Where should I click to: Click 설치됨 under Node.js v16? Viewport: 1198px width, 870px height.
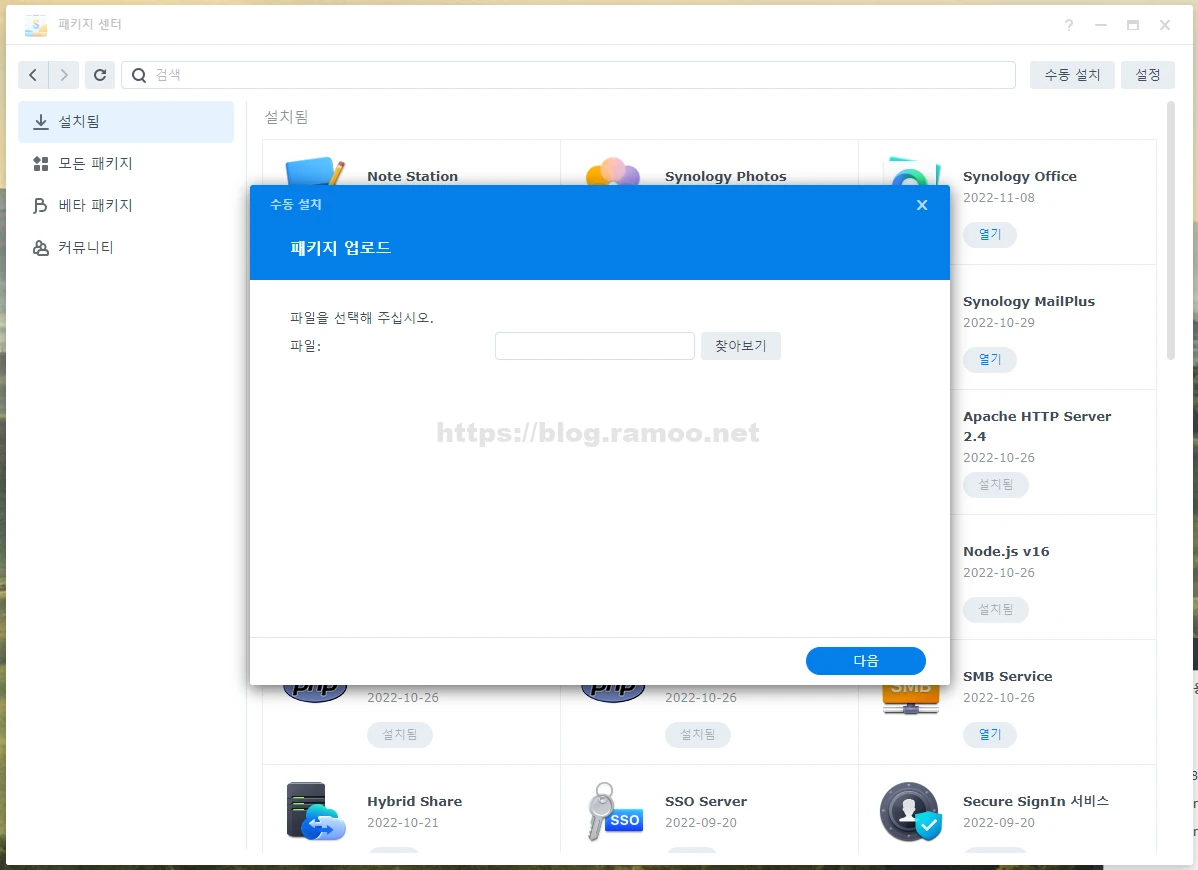pos(996,610)
